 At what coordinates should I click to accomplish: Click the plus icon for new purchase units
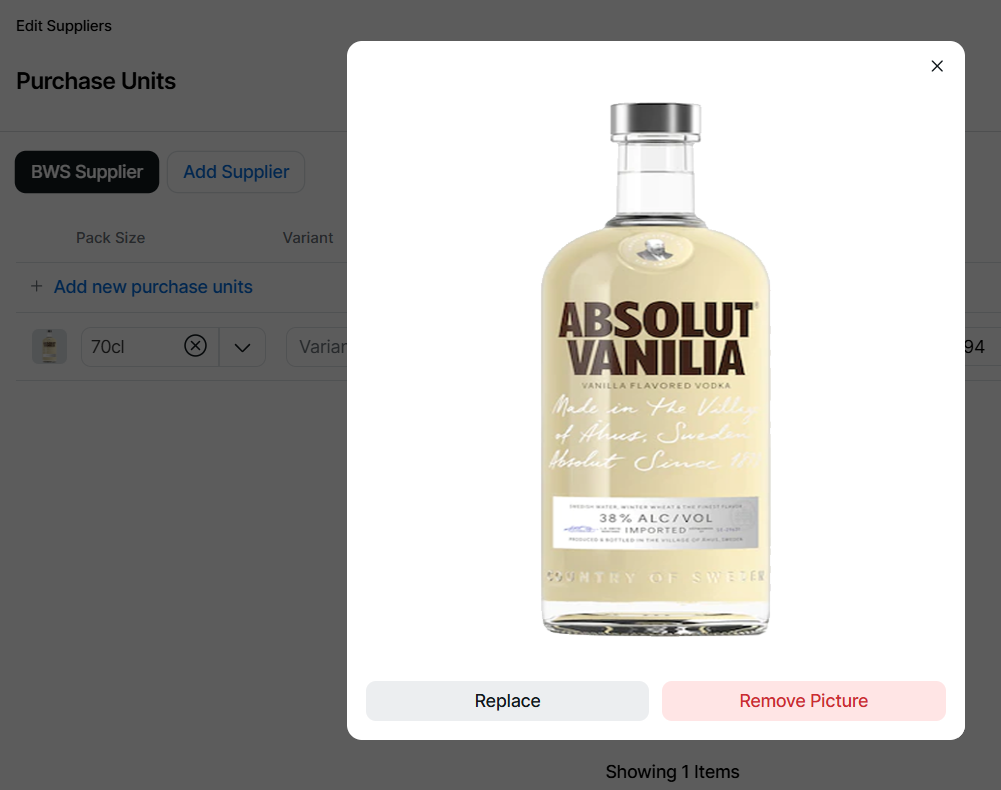pos(37,287)
